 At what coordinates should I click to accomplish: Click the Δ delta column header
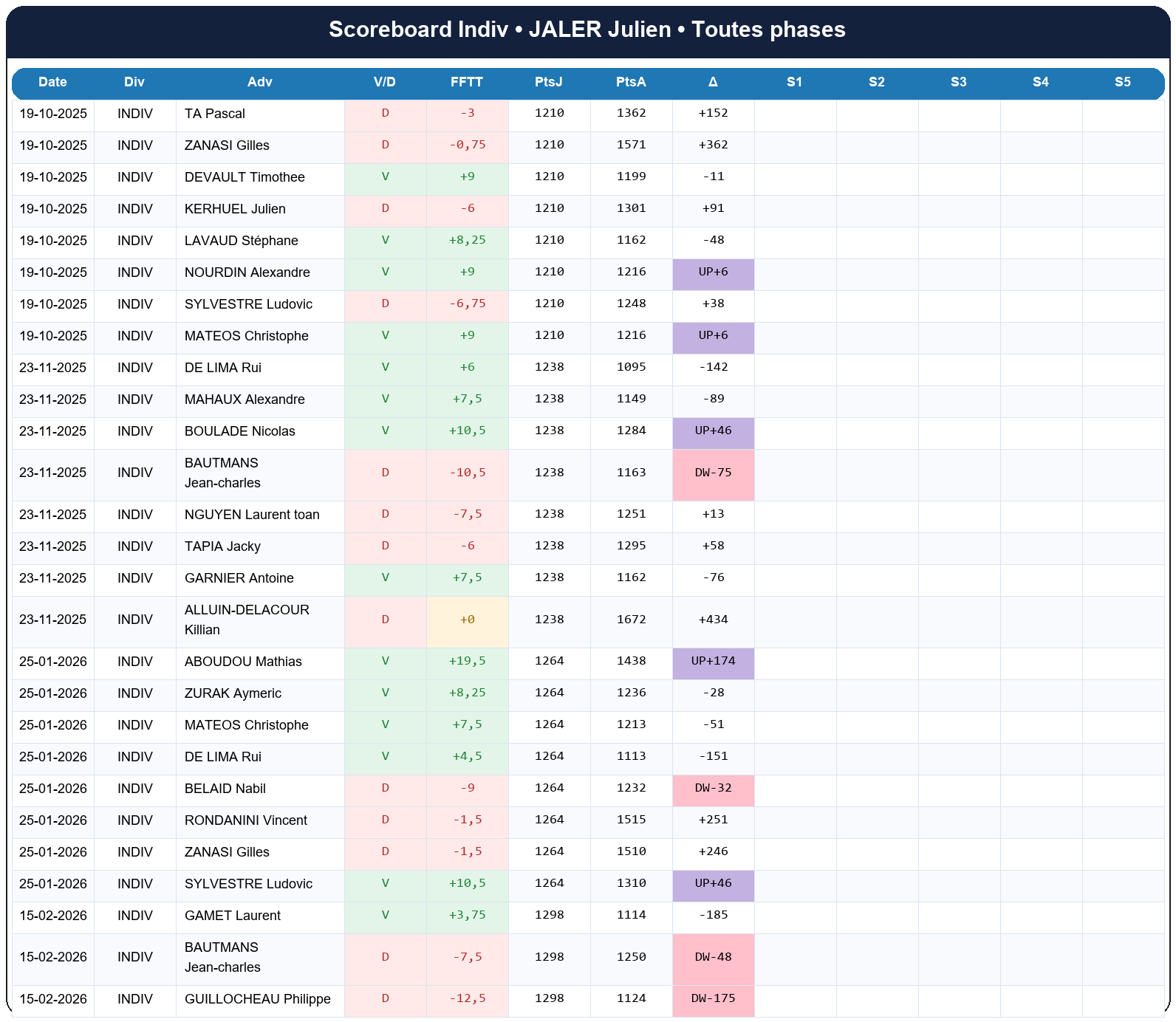pyautogui.click(x=713, y=82)
